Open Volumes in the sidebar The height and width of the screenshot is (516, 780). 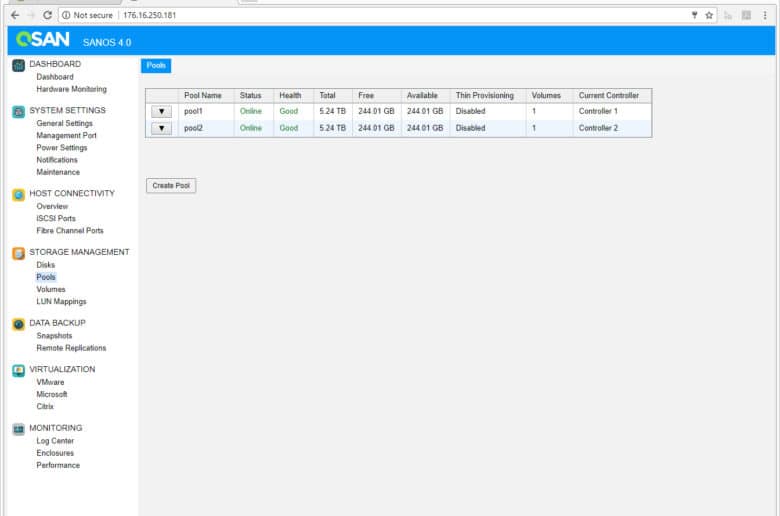(51, 290)
